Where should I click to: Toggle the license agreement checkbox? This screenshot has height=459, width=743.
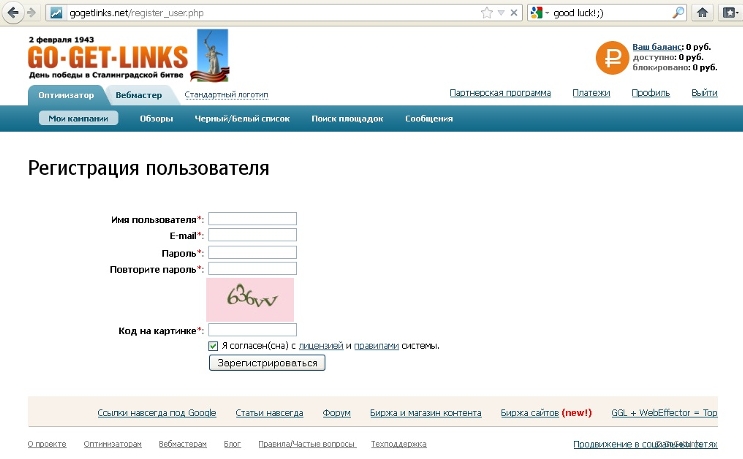pyautogui.click(x=213, y=346)
